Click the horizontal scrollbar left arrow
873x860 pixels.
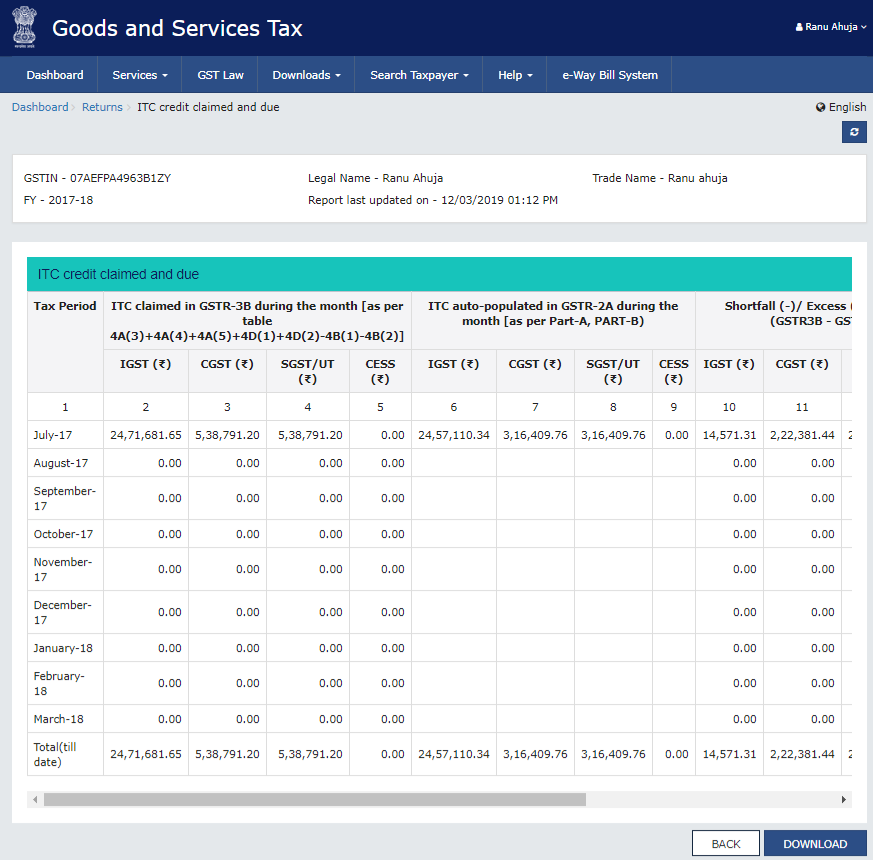(35, 799)
